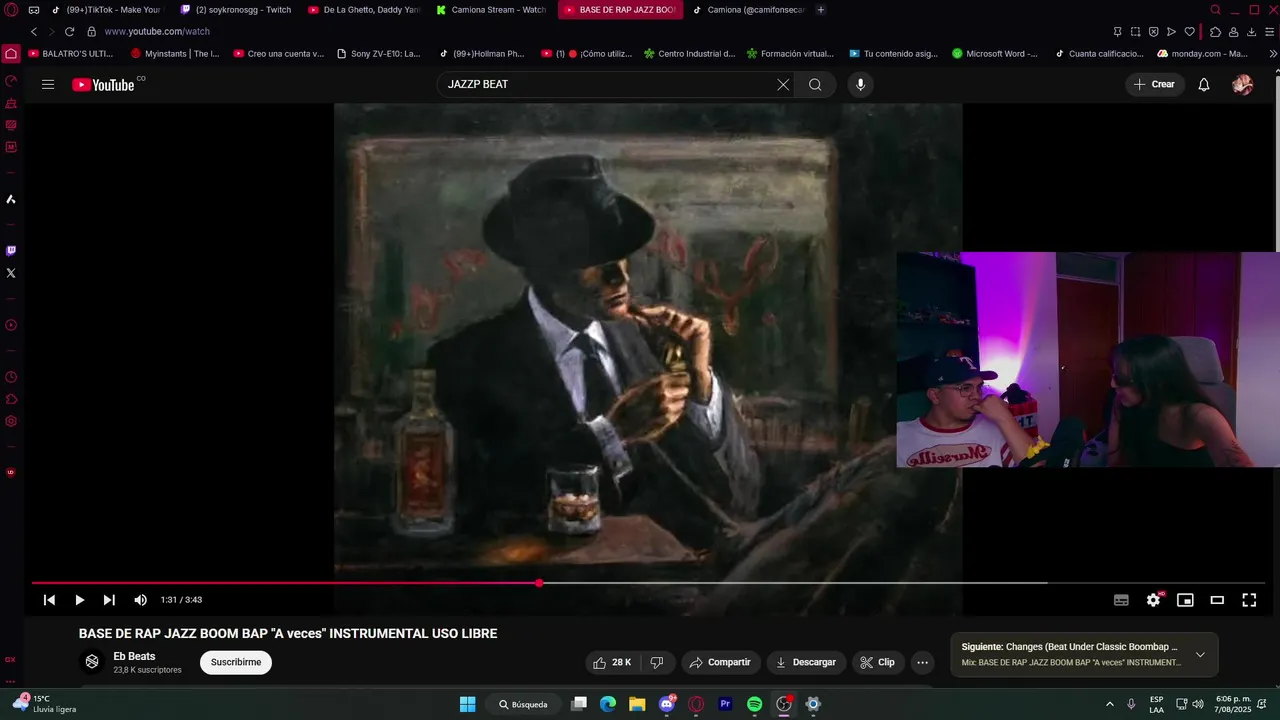Switch to the Camiona Stream tab

(x=492, y=10)
